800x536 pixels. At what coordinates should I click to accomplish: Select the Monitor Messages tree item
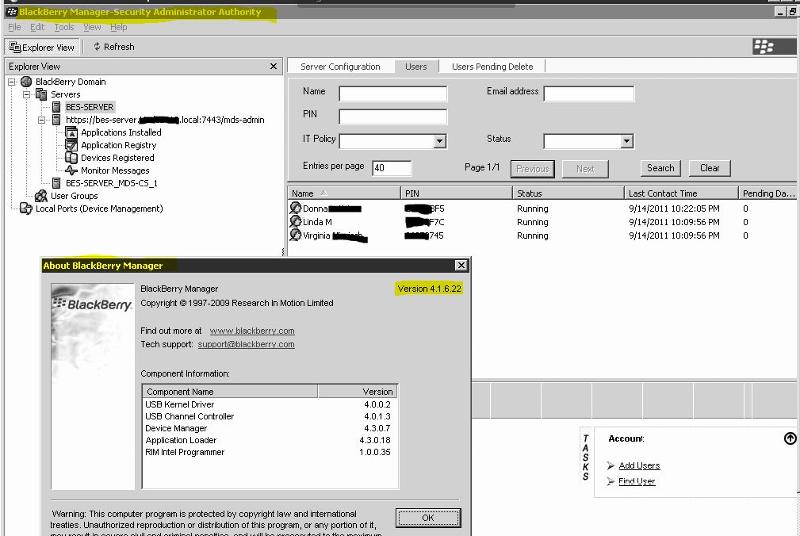point(115,171)
